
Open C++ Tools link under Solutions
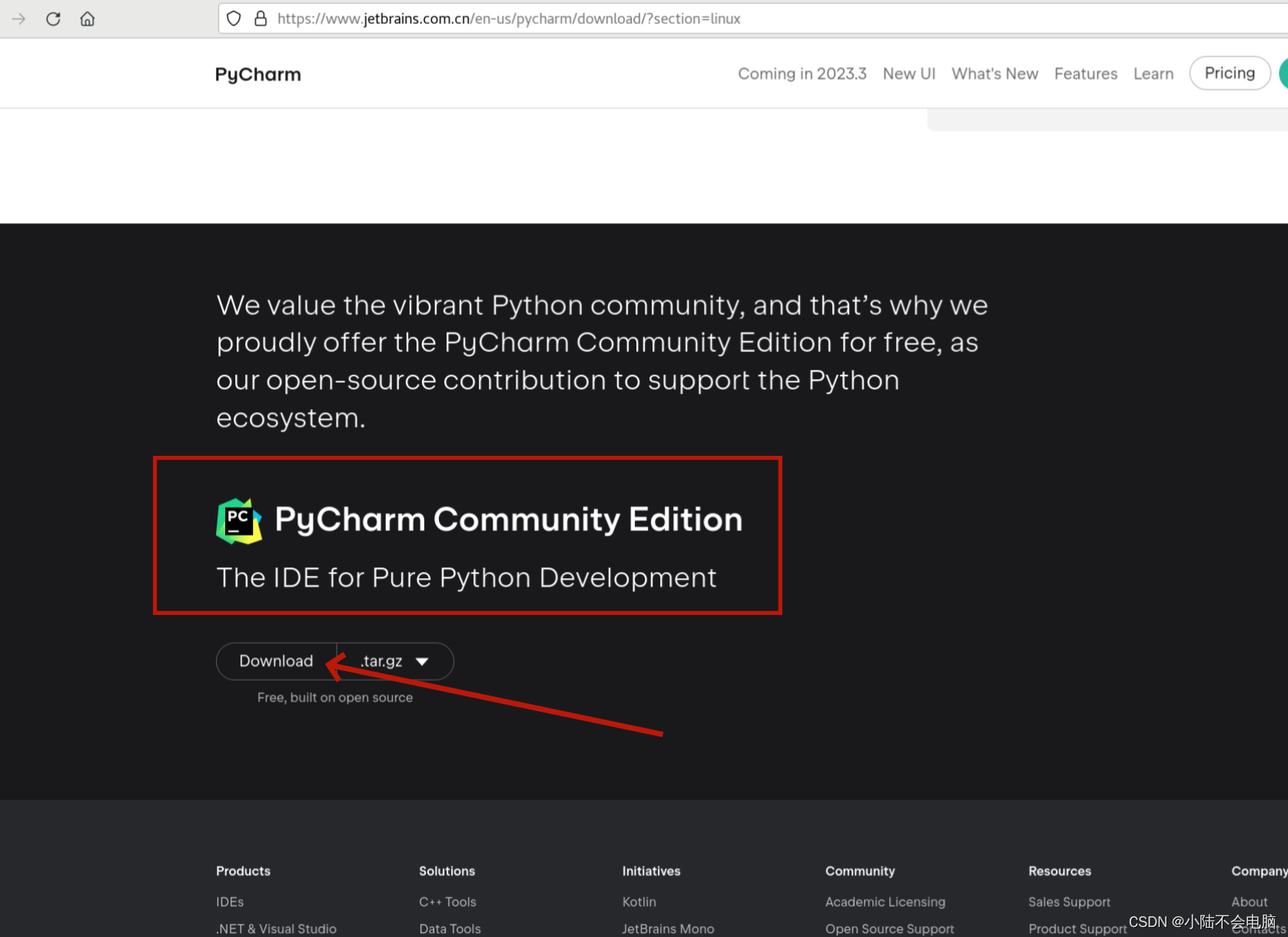tap(448, 902)
